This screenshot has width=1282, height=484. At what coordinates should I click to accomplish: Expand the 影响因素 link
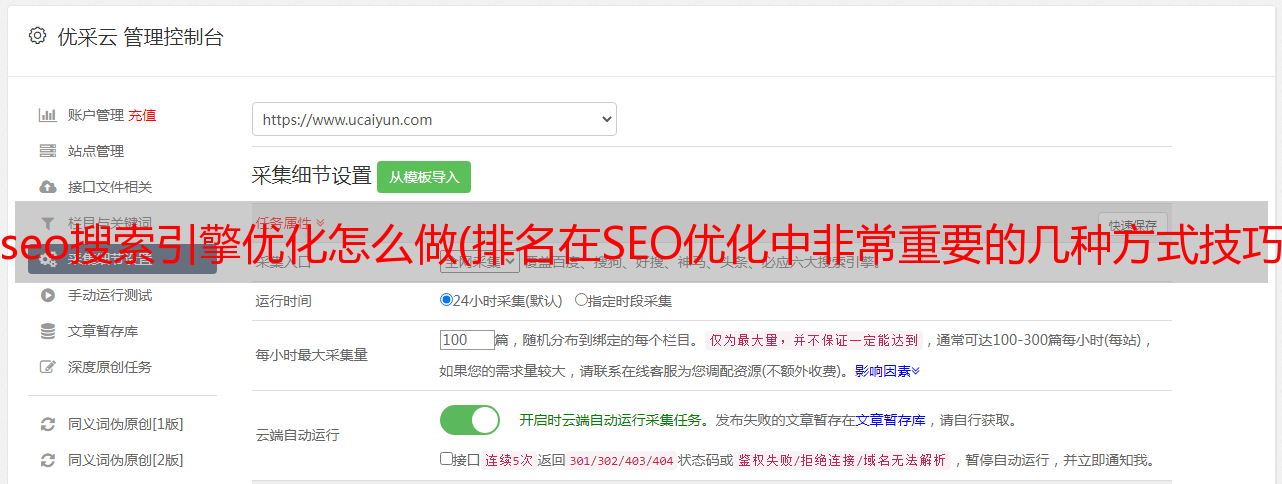pyautogui.click(x=887, y=371)
